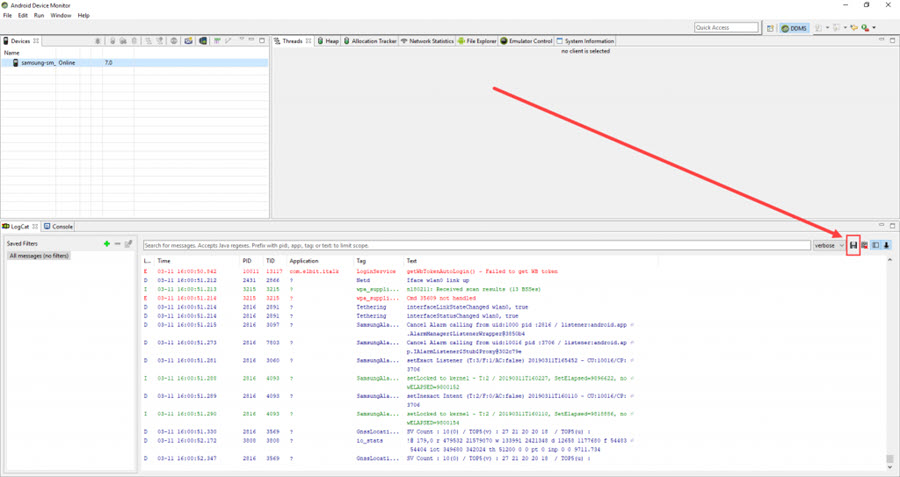The width and height of the screenshot is (900, 477).
Task: Select the LogCat tab
Action: click(x=20, y=226)
